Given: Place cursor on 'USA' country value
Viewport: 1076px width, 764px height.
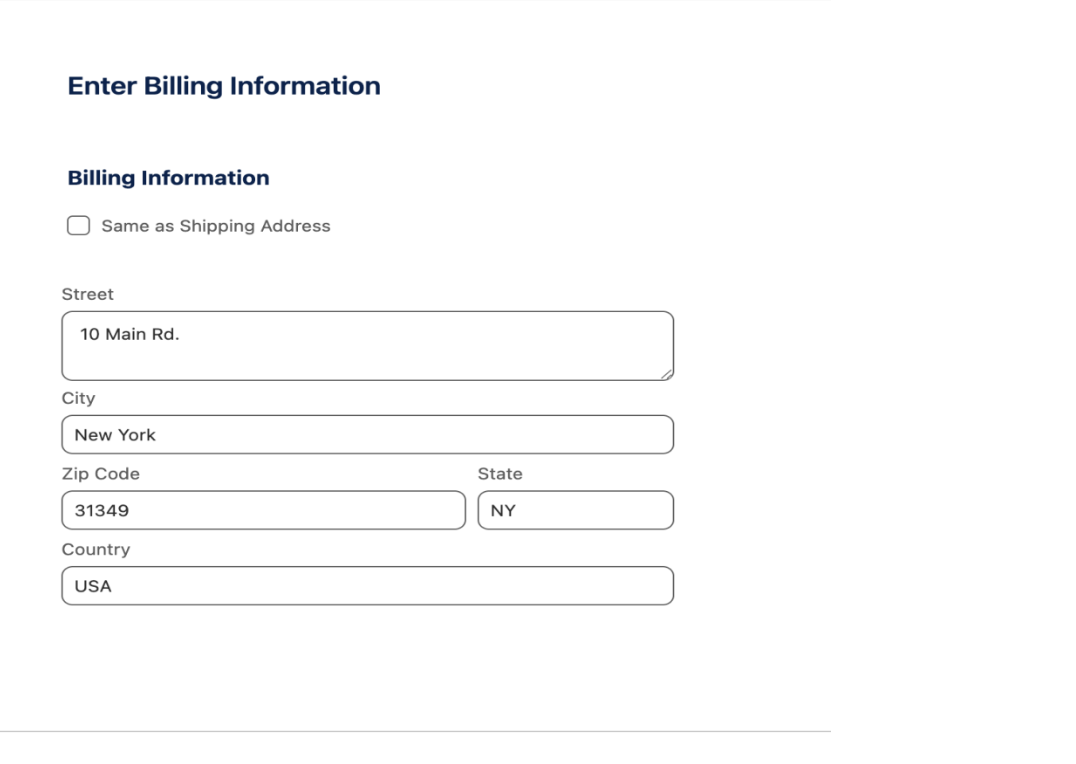Looking at the screenshot, I should point(93,586).
